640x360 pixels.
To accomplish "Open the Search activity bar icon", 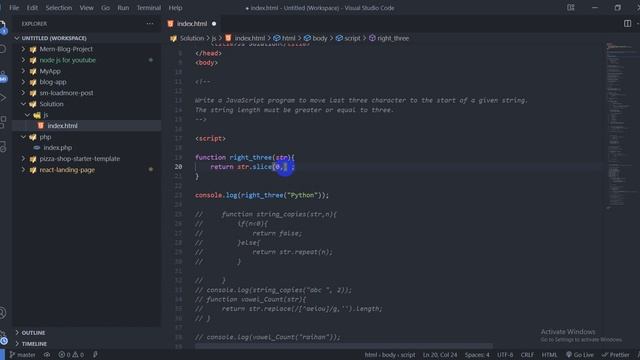I will pyautogui.click(x=2, y=49).
